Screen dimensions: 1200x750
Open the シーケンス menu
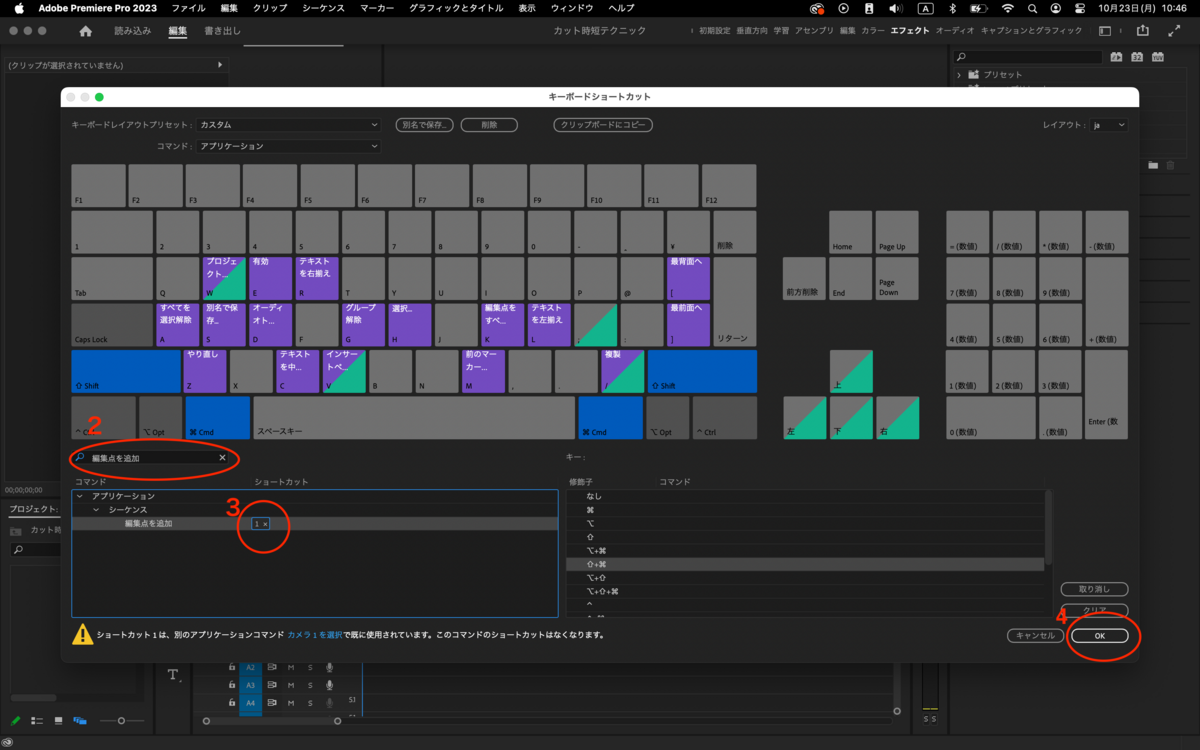pos(323,8)
